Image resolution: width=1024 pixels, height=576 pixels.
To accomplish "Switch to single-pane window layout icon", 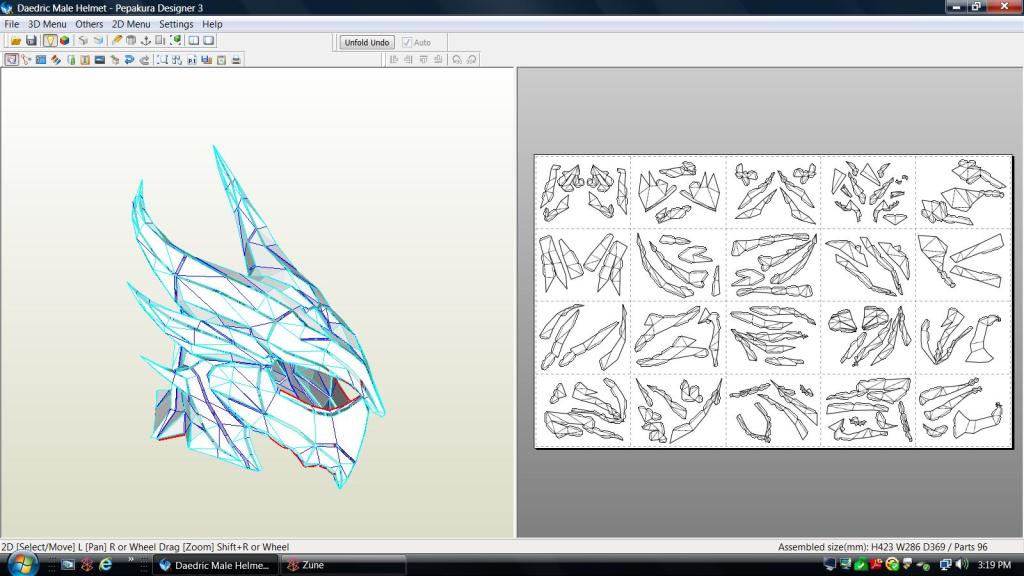I will click(209, 40).
